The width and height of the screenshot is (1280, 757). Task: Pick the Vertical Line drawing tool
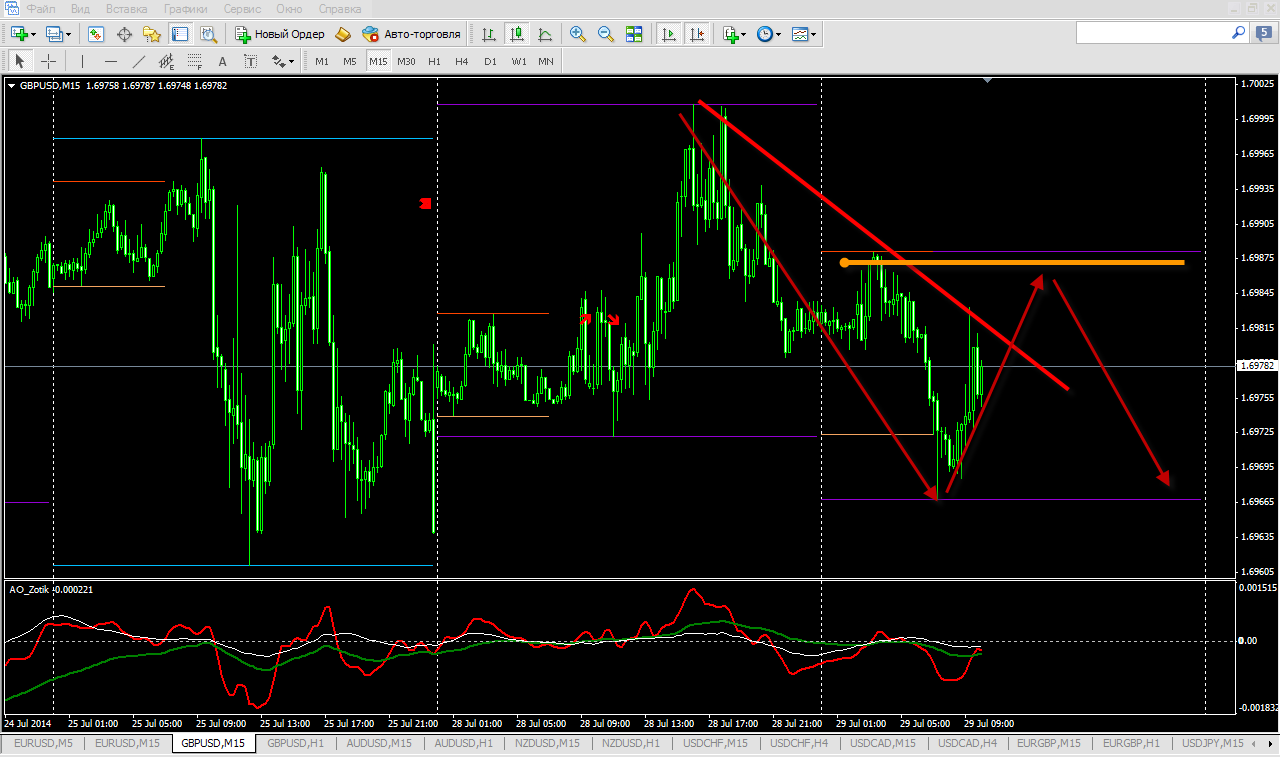point(83,61)
